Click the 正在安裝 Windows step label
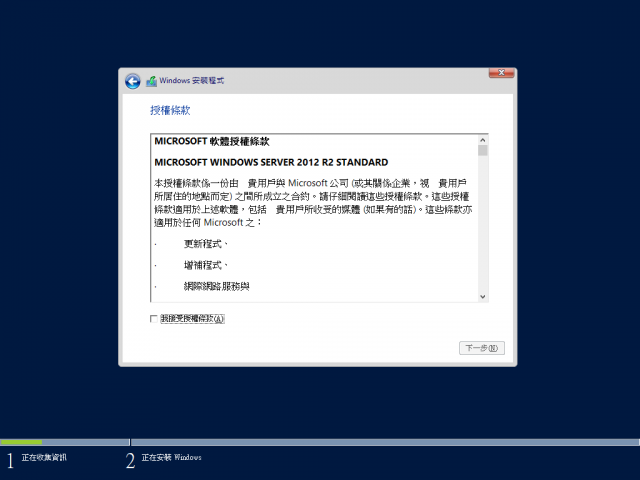The height and width of the screenshot is (480, 640). [171, 458]
